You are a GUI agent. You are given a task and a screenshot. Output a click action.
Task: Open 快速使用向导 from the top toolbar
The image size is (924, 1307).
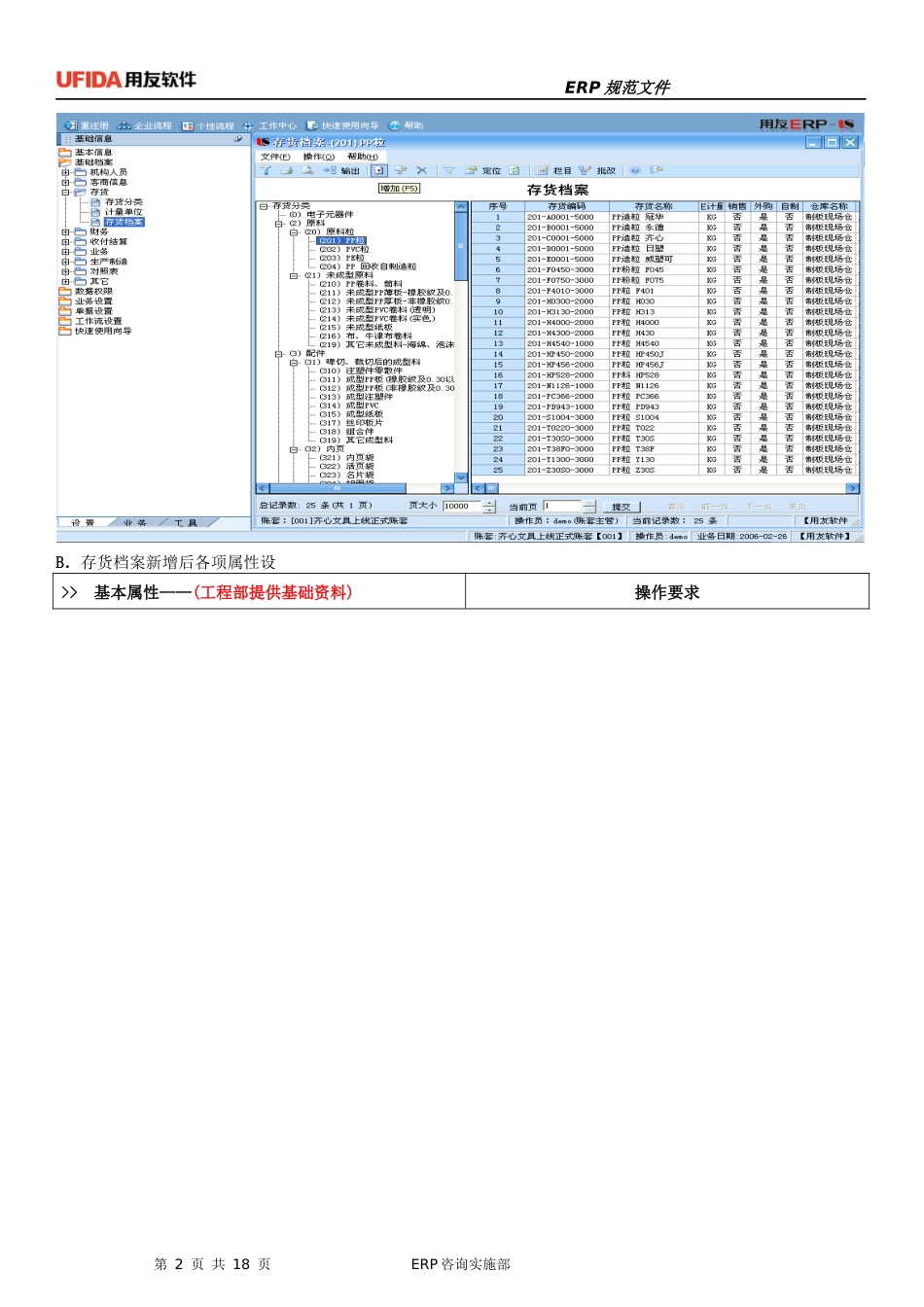coord(342,125)
